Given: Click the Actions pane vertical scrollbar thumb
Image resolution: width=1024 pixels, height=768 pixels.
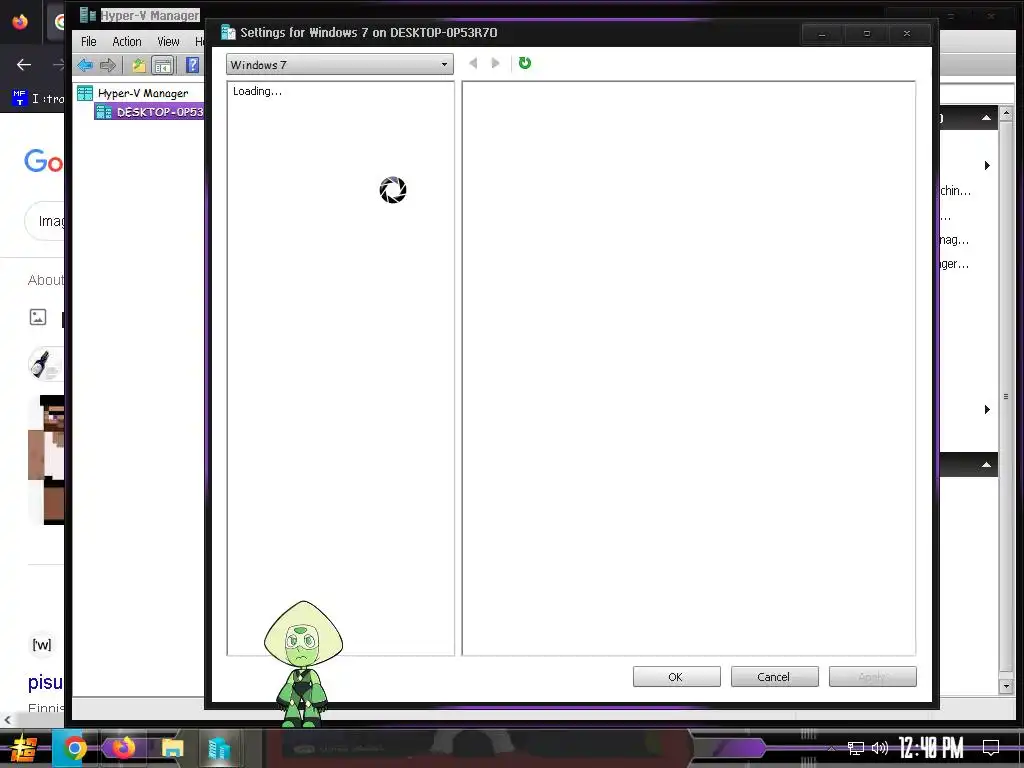Looking at the screenshot, I should point(1006,396).
